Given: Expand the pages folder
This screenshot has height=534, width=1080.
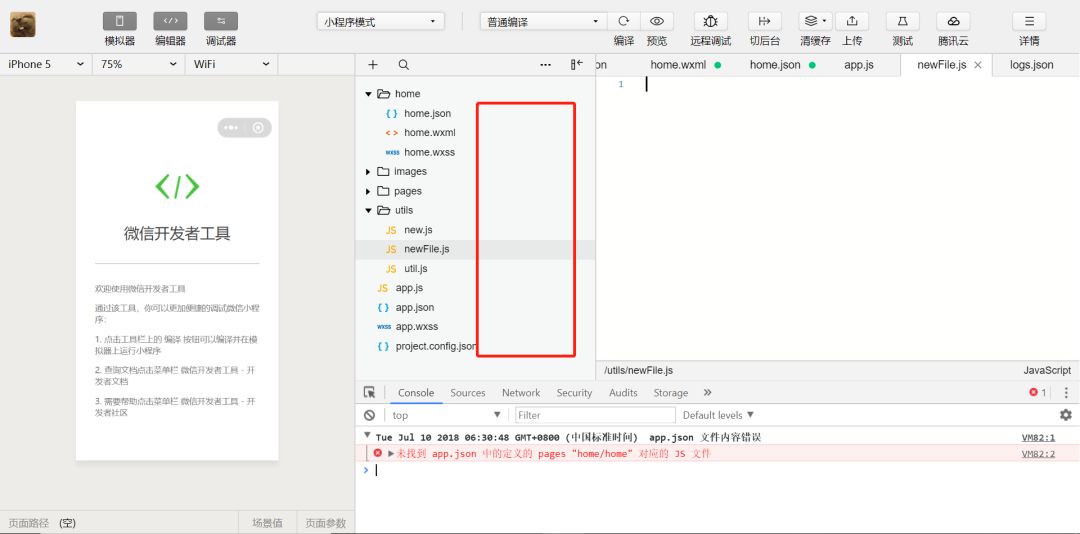Looking at the screenshot, I should click(368, 191).
